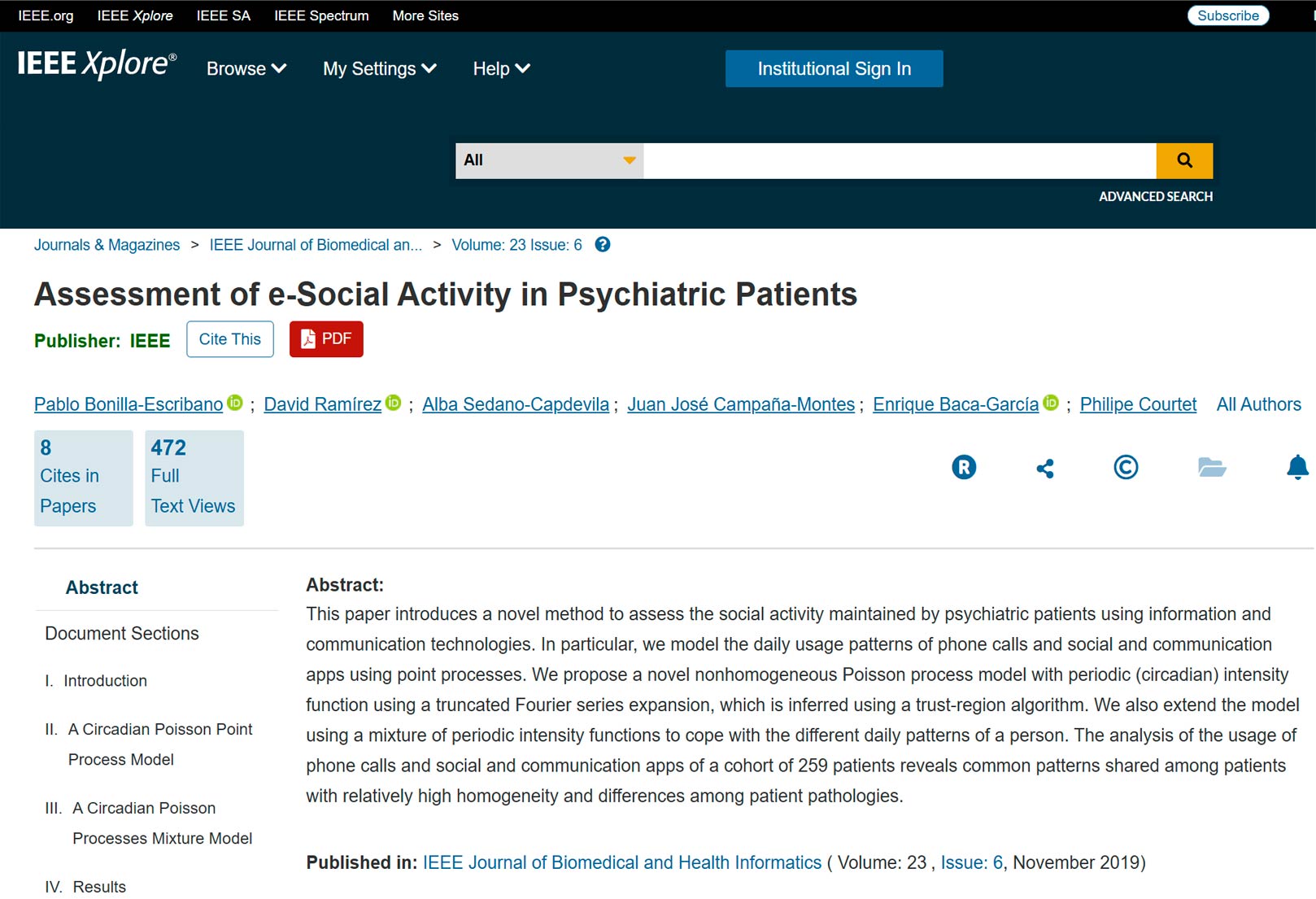
Task: Click the ORCID icon next to Pablo Bonilla-Escribano
Action: (x=235, y=403)
